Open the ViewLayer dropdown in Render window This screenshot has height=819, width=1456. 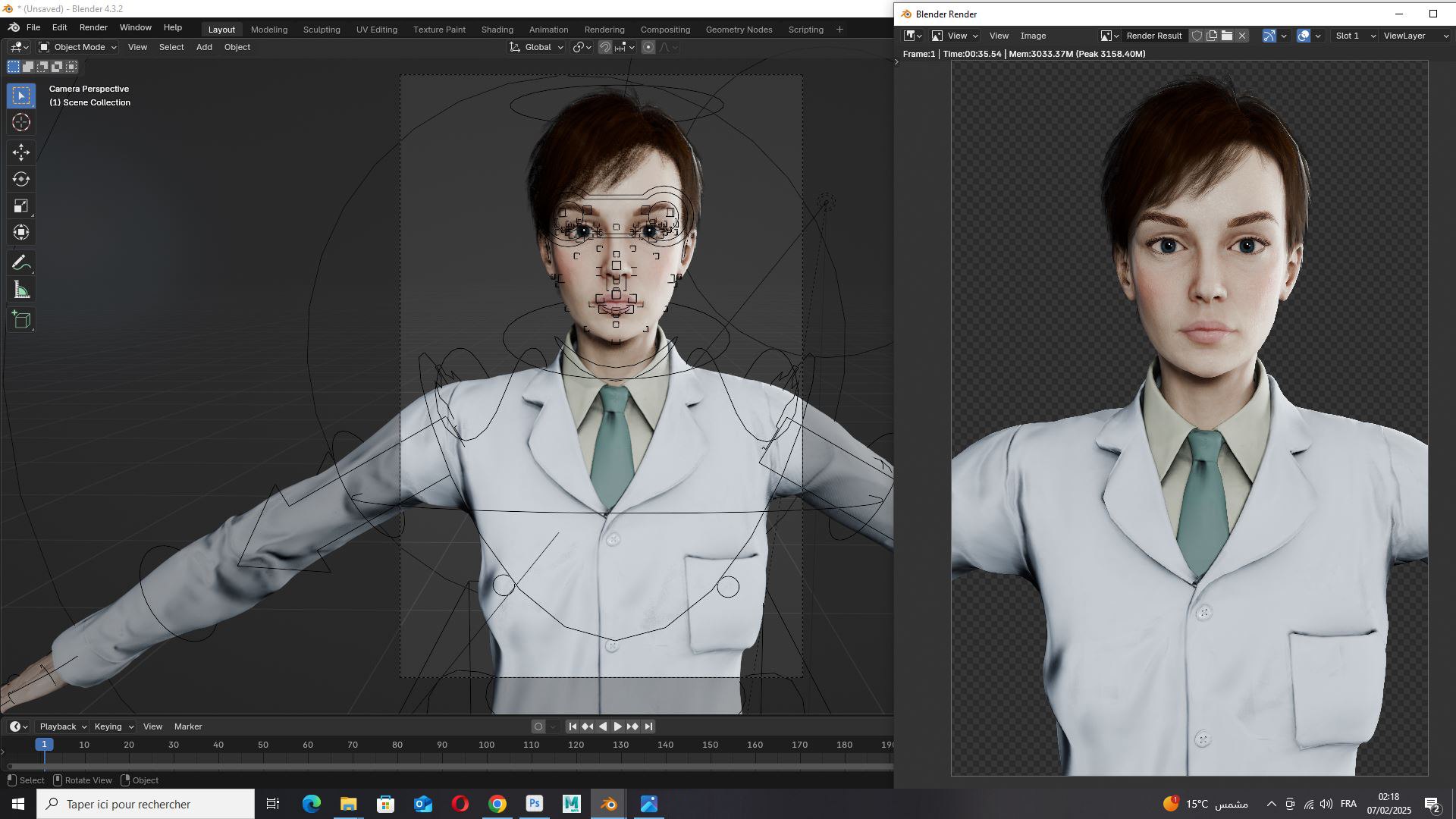pos(1416,36)
